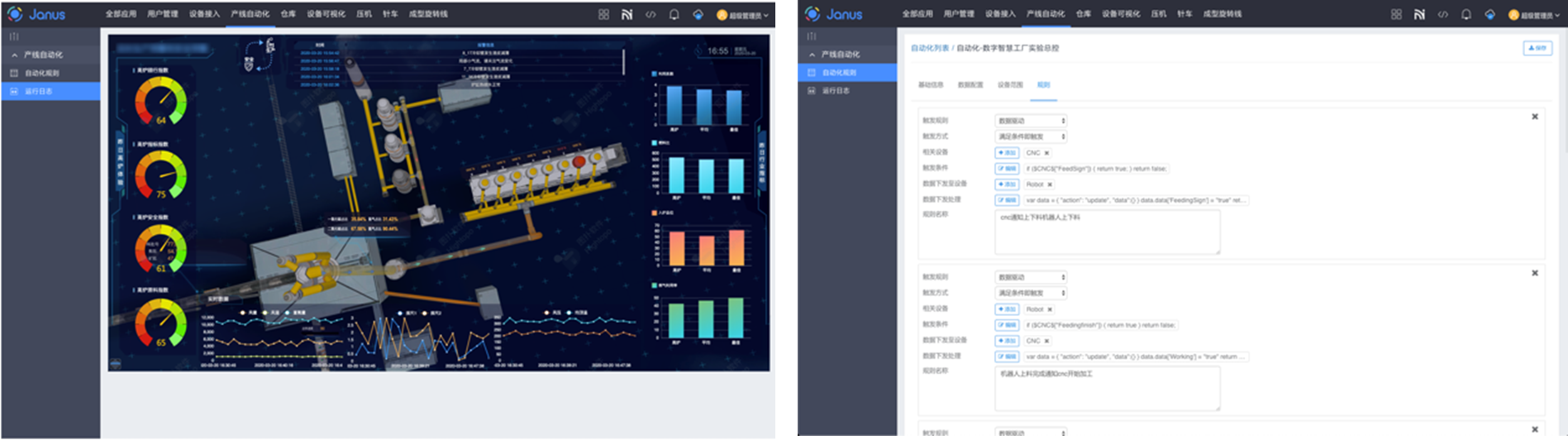Click the notification bell icon in left window
1568x440 pixels.
(x=674, y=15)
